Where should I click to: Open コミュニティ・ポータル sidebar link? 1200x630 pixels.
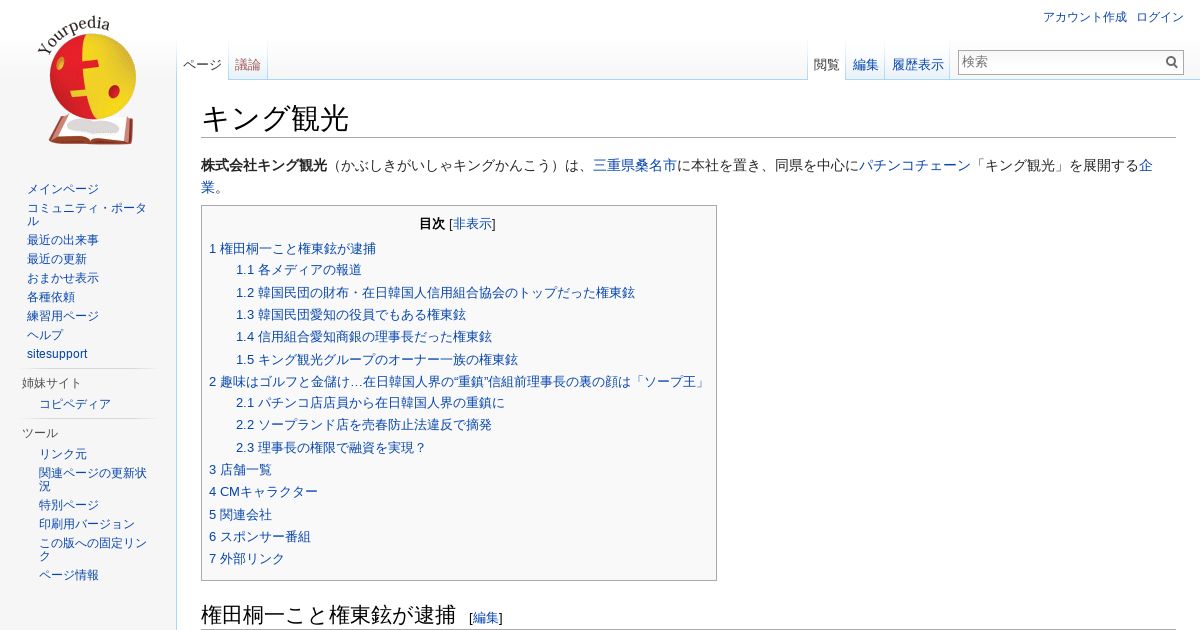pos(87,214)
